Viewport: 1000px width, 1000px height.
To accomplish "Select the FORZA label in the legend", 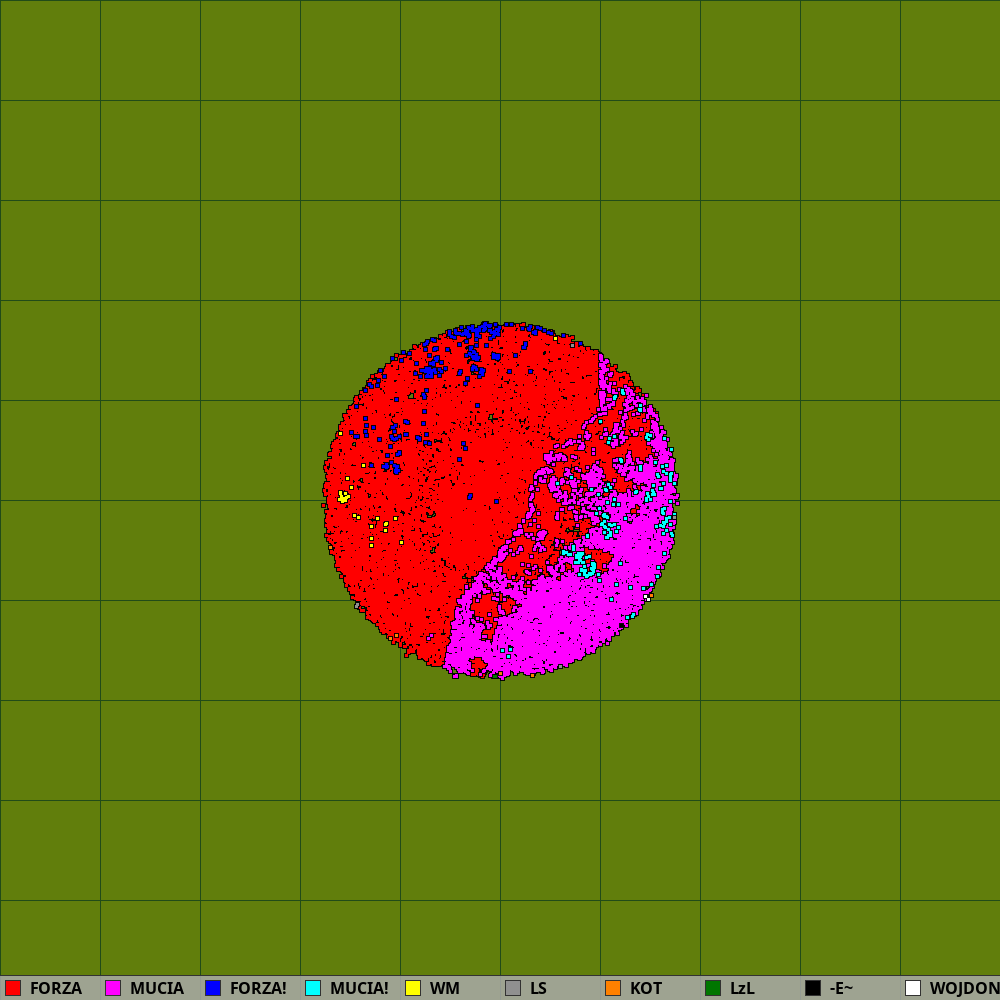I will (56, 989).
